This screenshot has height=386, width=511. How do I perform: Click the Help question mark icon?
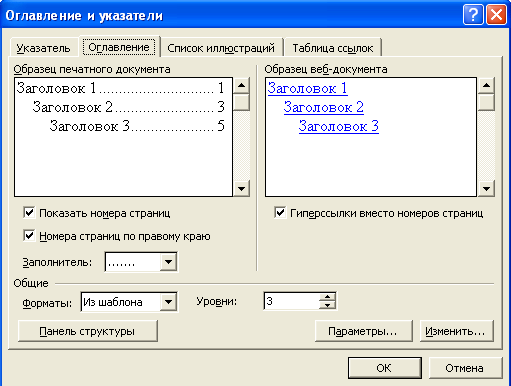[473, 15]
